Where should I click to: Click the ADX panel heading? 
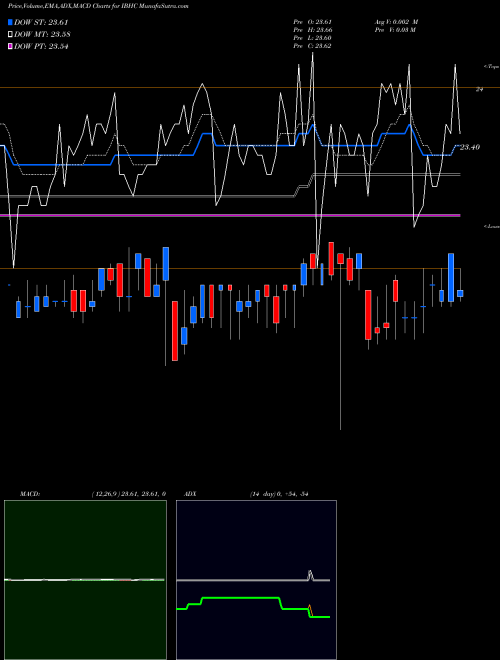pos(189,494)
